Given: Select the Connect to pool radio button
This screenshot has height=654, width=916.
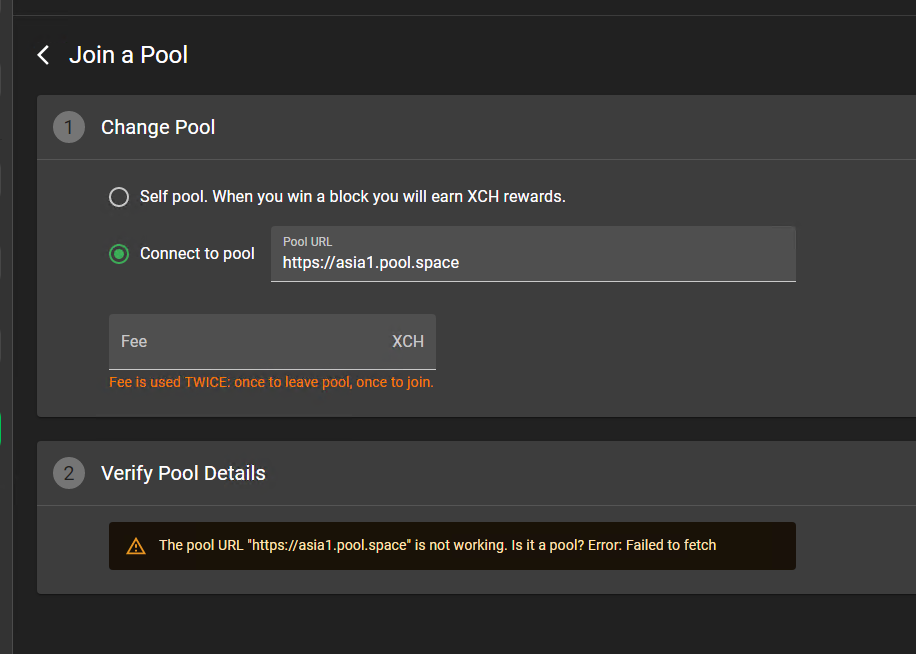Looking at the screenshot, I should [x=119, y=254].
